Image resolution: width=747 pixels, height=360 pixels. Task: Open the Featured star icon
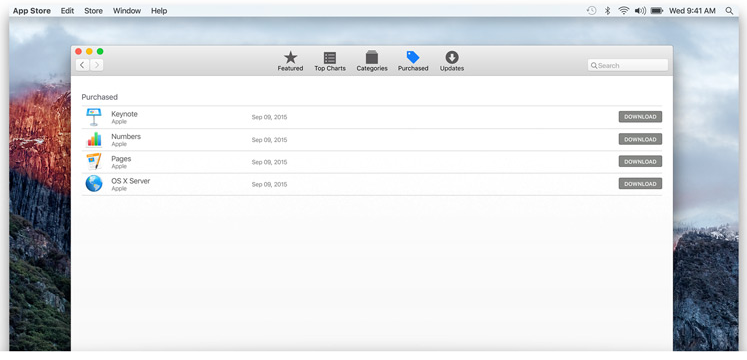click(x=290, y=58)
